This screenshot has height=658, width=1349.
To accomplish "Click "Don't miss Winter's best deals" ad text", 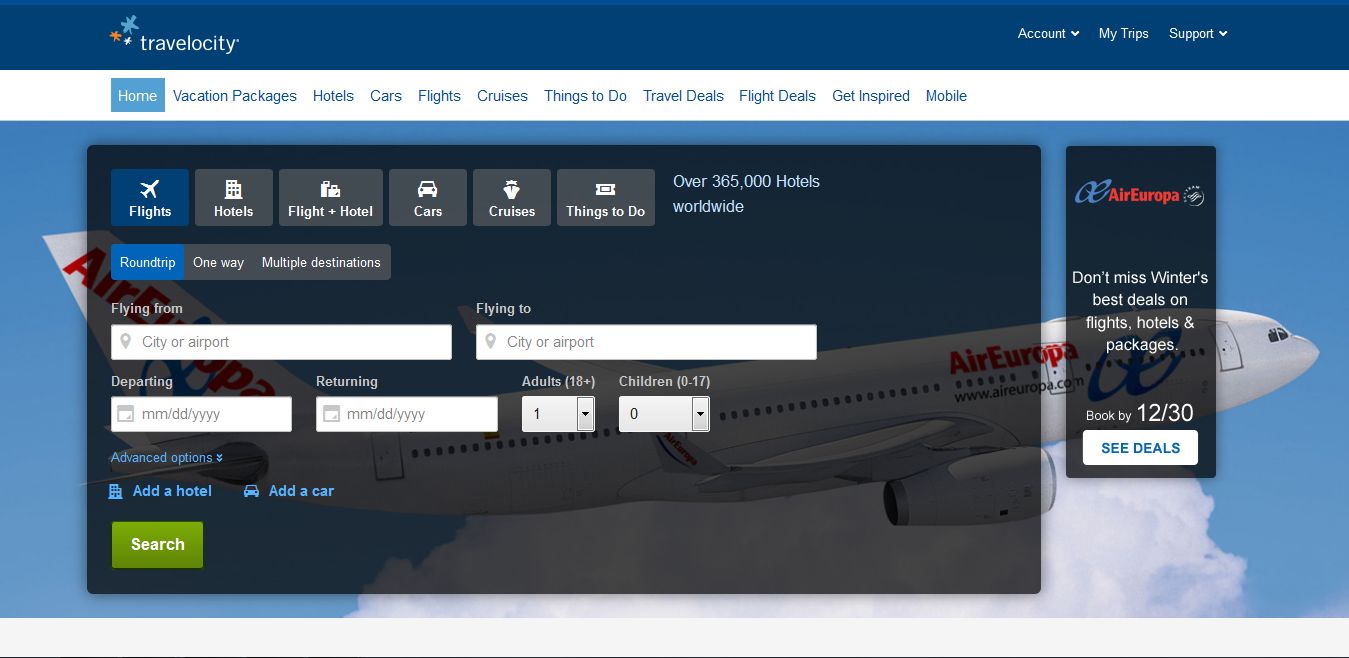I will point(1140,311).
